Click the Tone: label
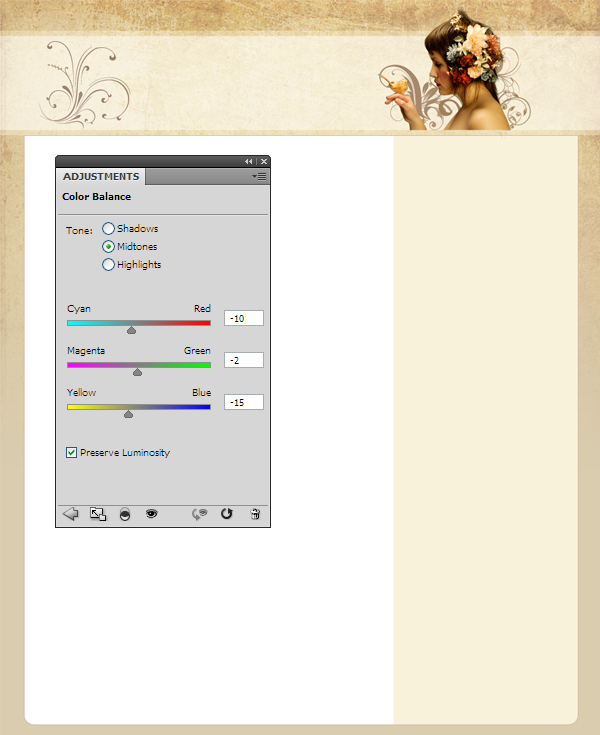This screenshot has height=735, width=600. (x=79, y=231)
